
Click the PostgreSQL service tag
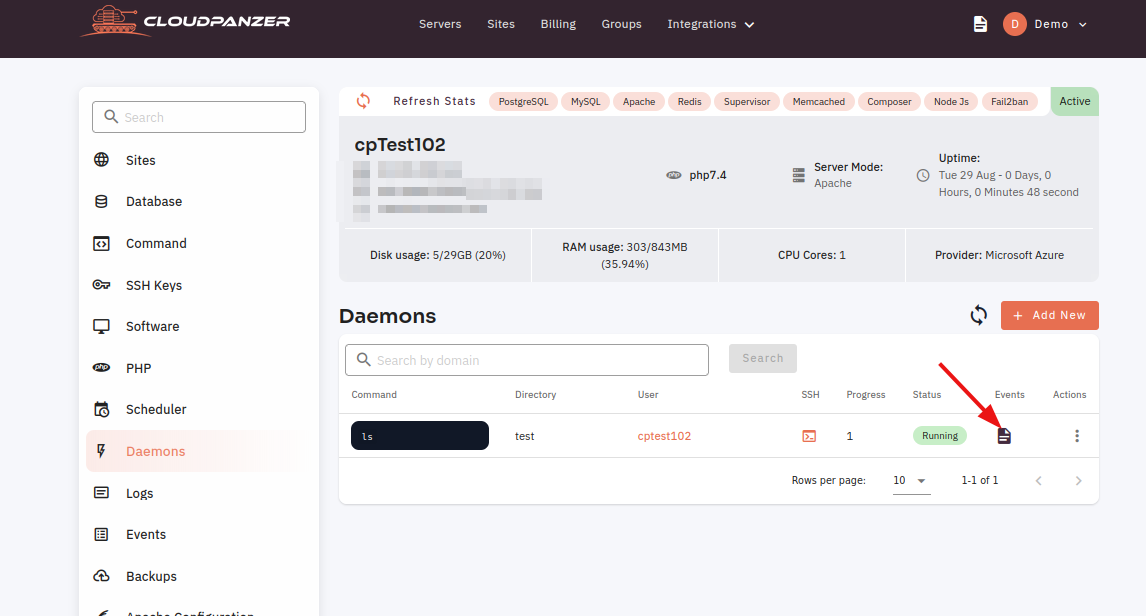point(523,102)
